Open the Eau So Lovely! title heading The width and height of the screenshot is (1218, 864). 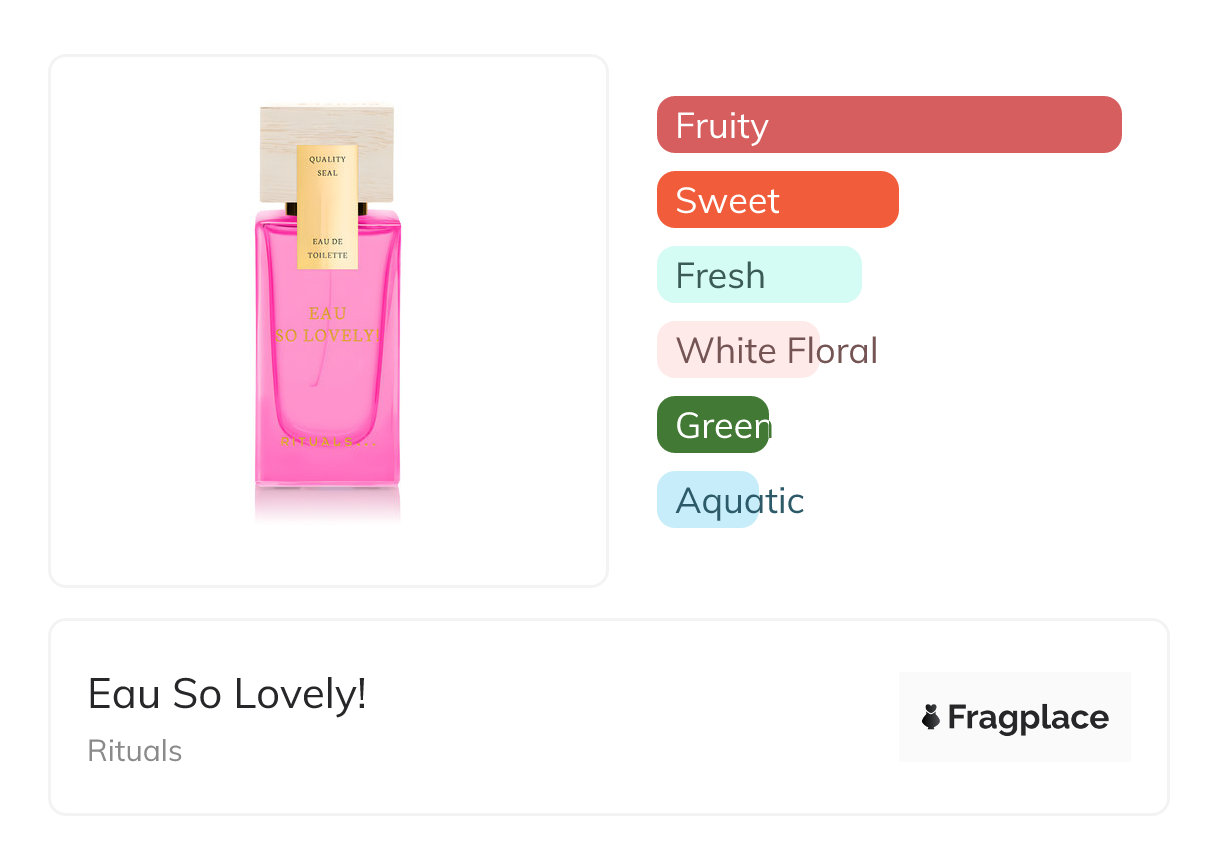227,693
